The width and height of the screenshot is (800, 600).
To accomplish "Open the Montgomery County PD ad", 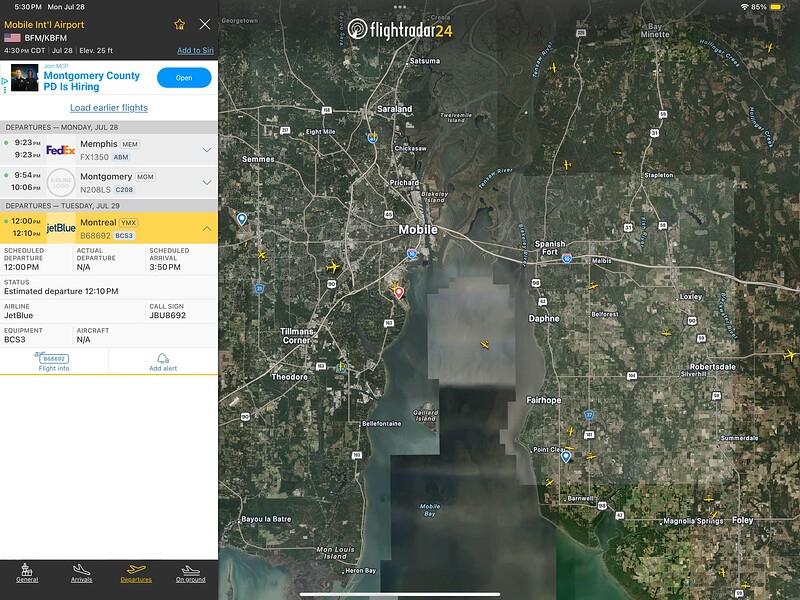I will [184, 78].
